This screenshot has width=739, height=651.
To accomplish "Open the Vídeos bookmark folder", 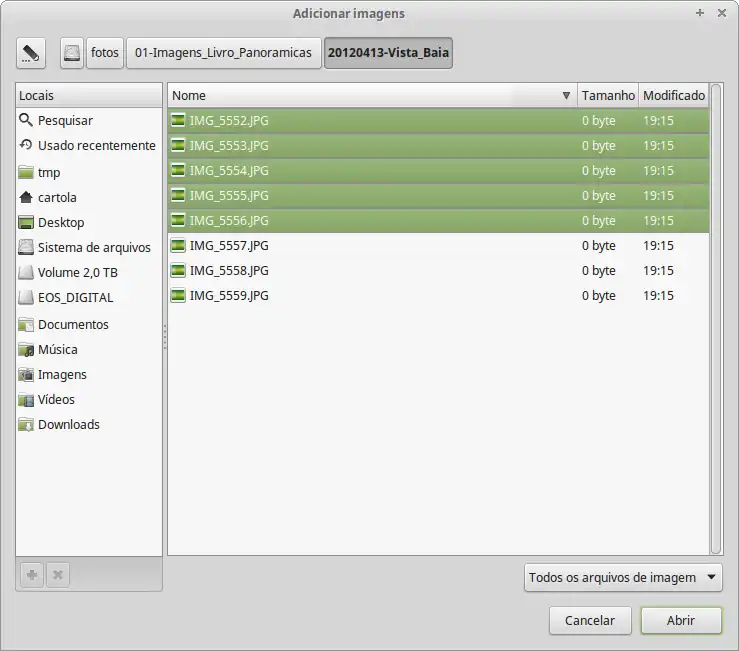I will coord(56,399).
